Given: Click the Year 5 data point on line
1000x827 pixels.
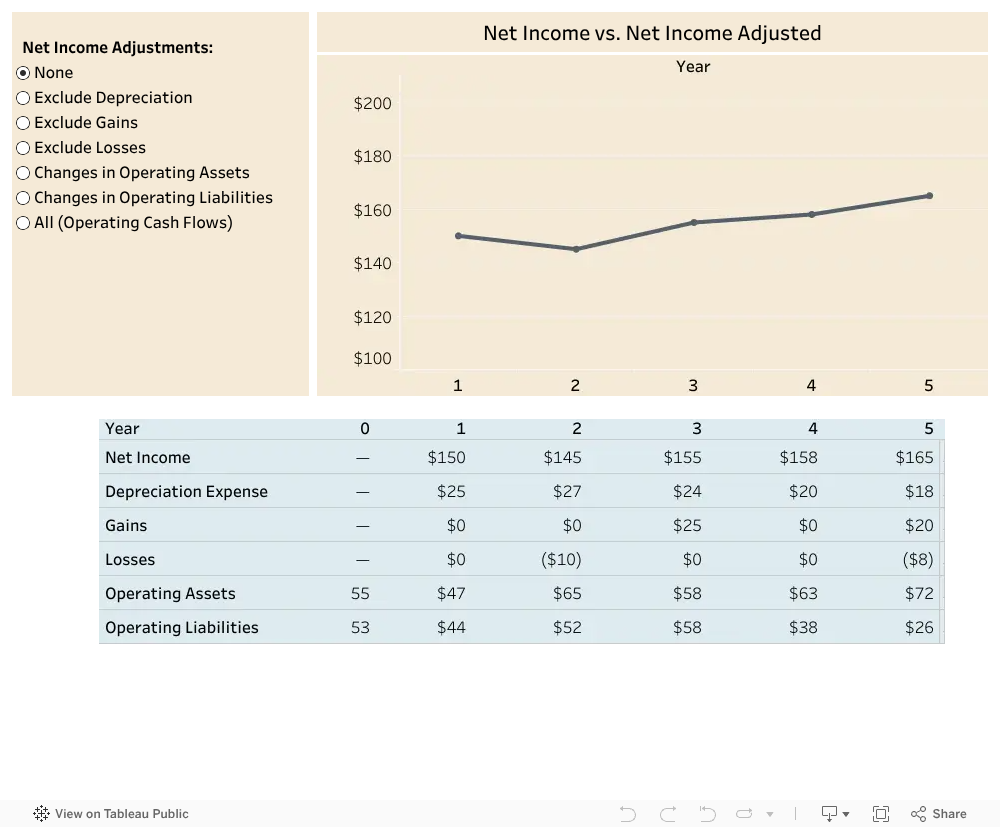Looking at the screenshot, I should pos(929,196).
